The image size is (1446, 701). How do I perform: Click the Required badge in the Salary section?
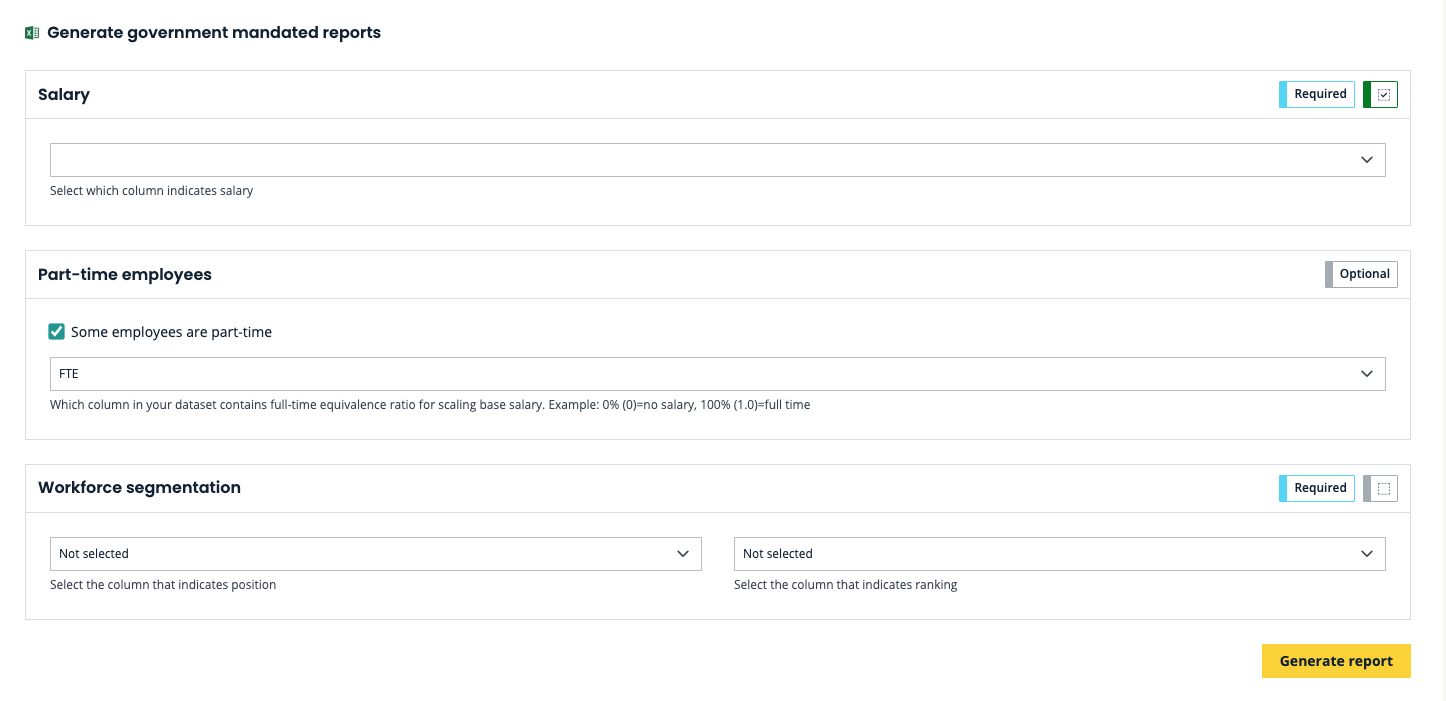click(1319, 94)
